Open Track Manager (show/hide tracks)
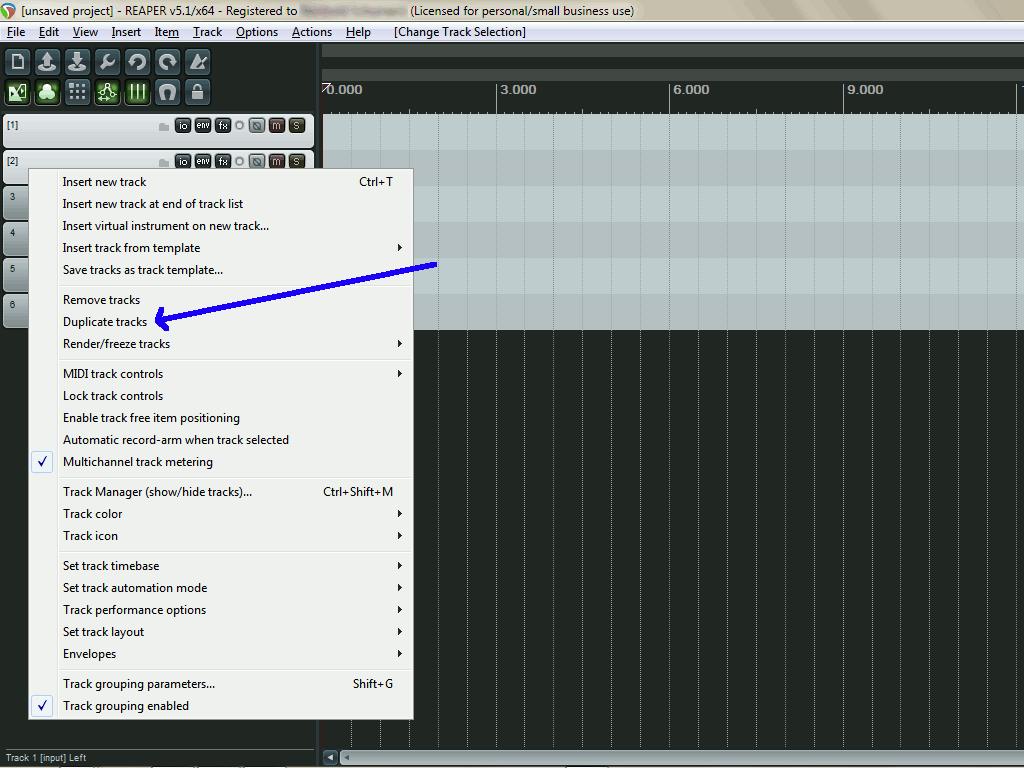Screen dimensions: 1024x768 221,492
